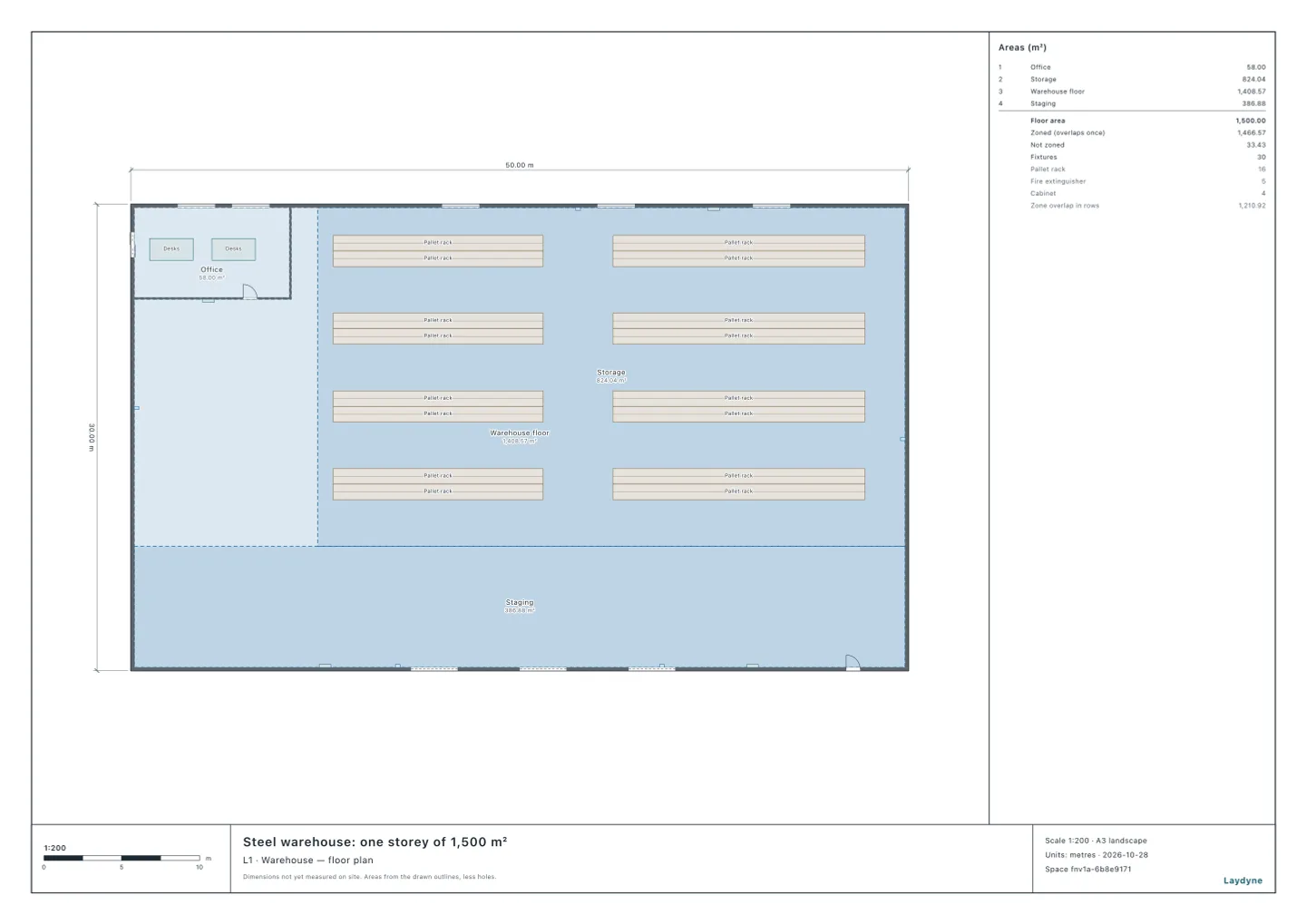Click the "58.00" value in the Areas legend
1306x924 pixels.
pyautogui.click(x=1256, y=67)
